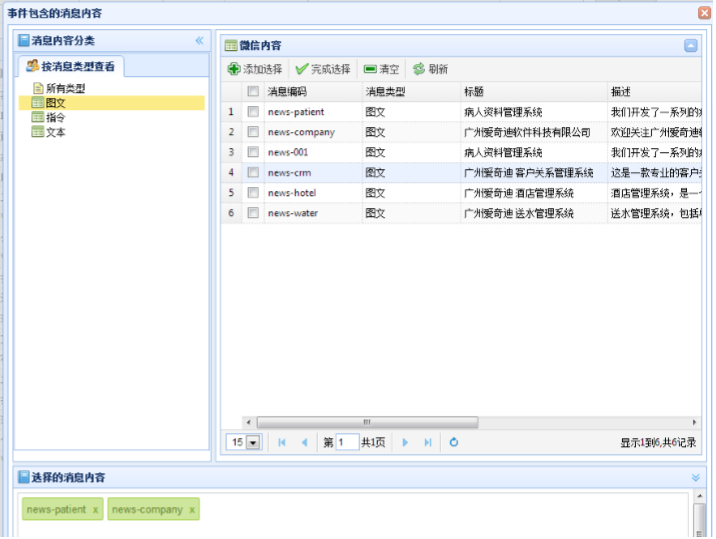Remove the news-company tag via its x
716x539 pixels.
(x=192, y=510)
